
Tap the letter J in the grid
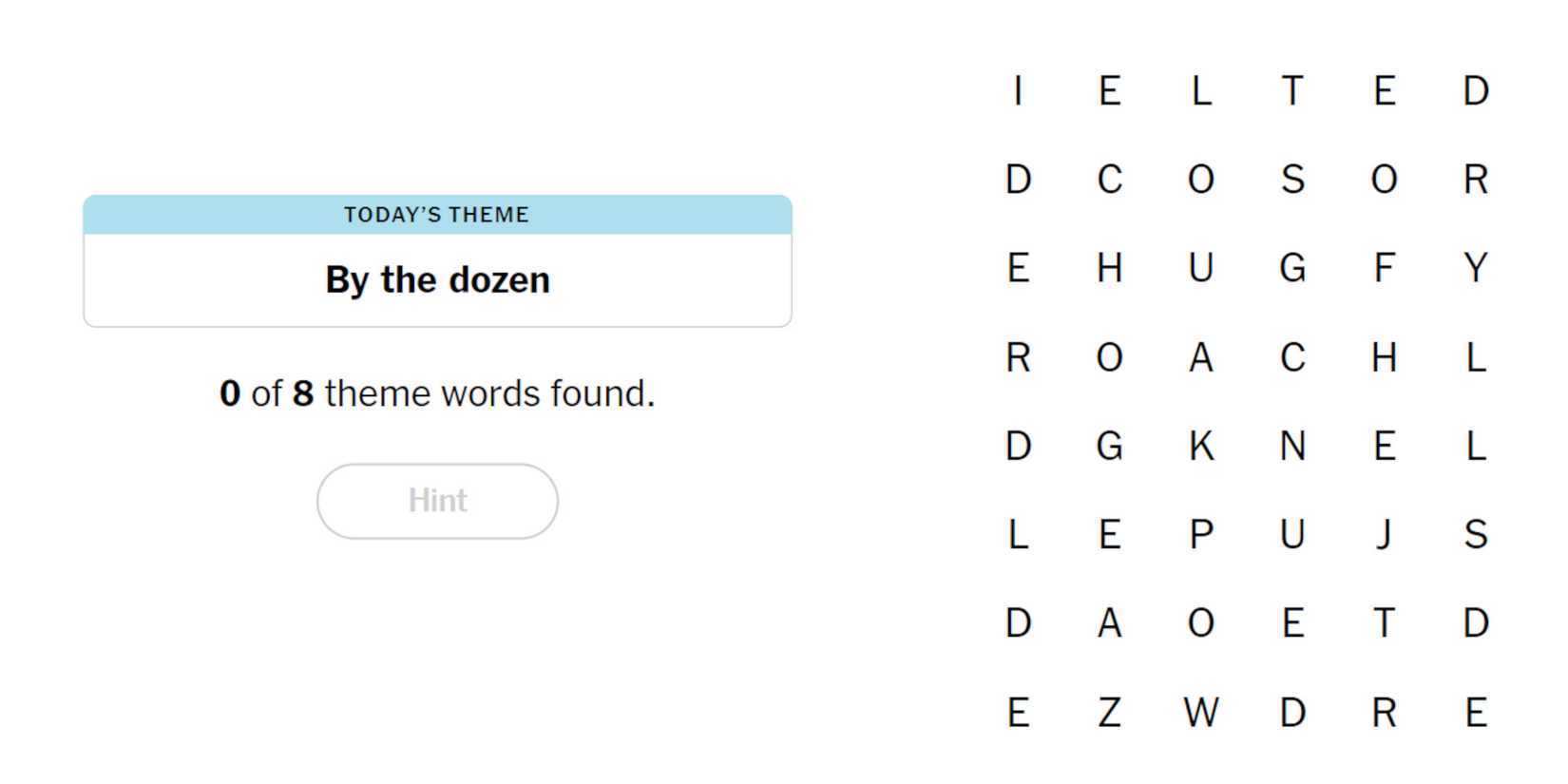(x=1384, y=534)
